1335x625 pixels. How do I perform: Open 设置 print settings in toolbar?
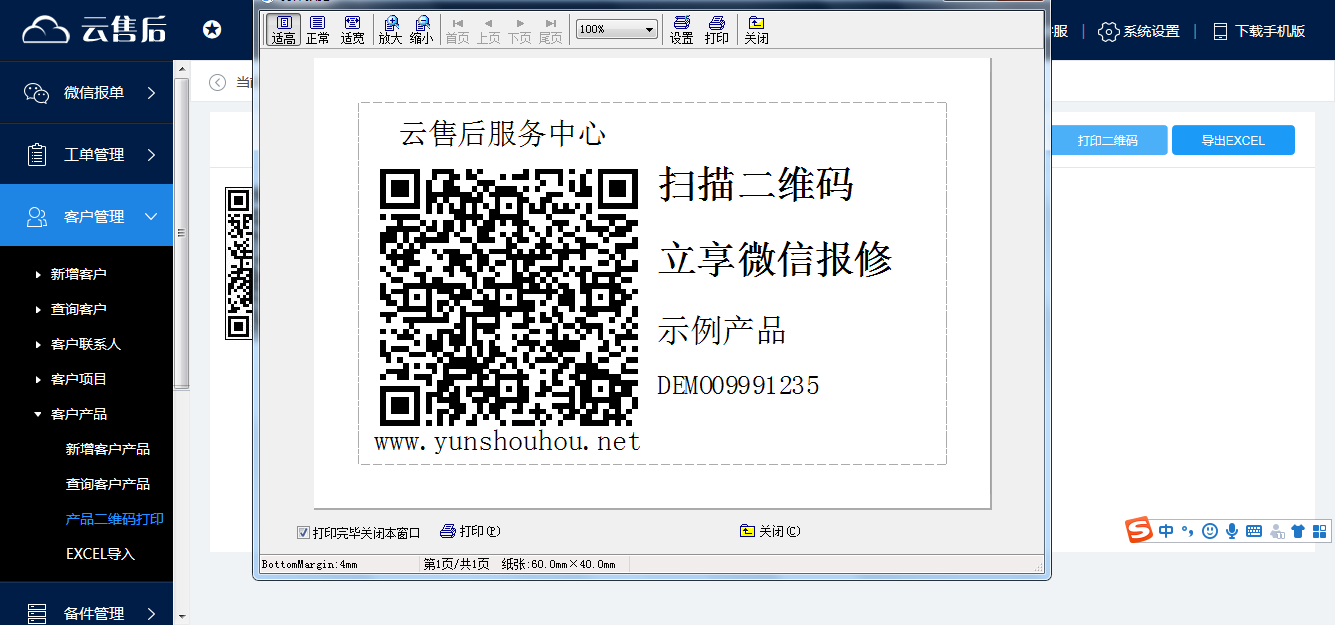(682, 30)
